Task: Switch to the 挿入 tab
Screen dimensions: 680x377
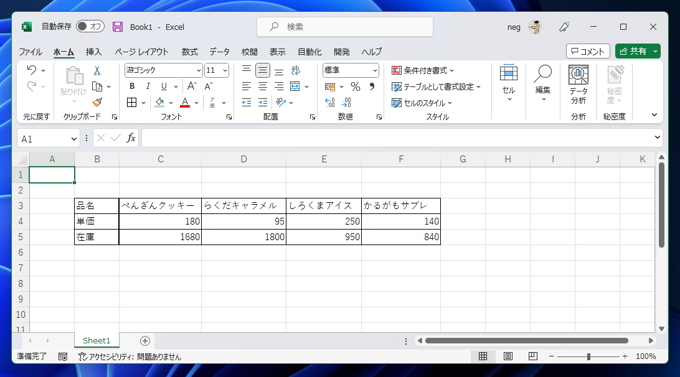Action: coord(94,52)
